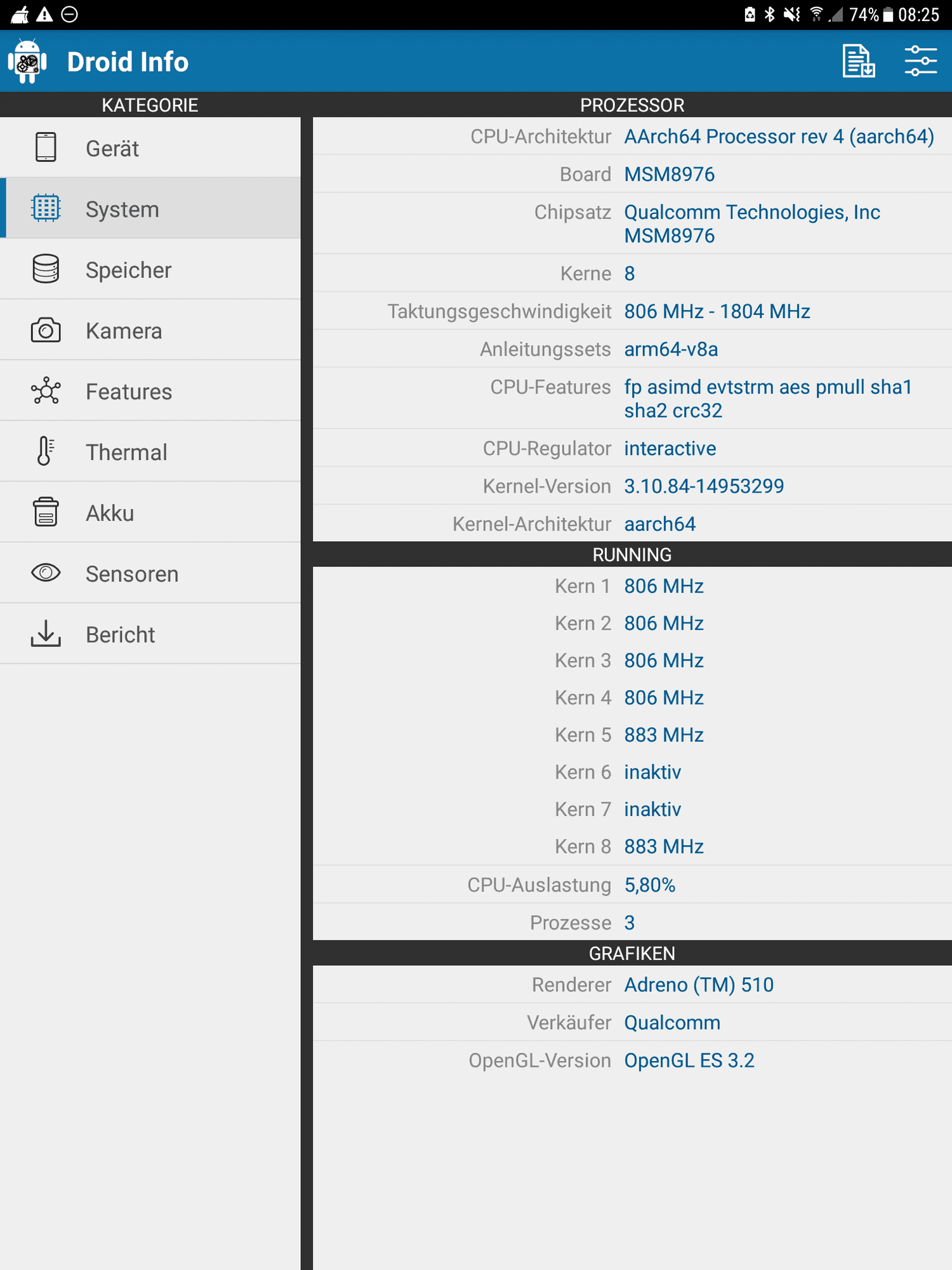Image resolution: width=952 pixels, height=1270 pixels.
Task: Select the System chip icon
Action: point(46,208)
